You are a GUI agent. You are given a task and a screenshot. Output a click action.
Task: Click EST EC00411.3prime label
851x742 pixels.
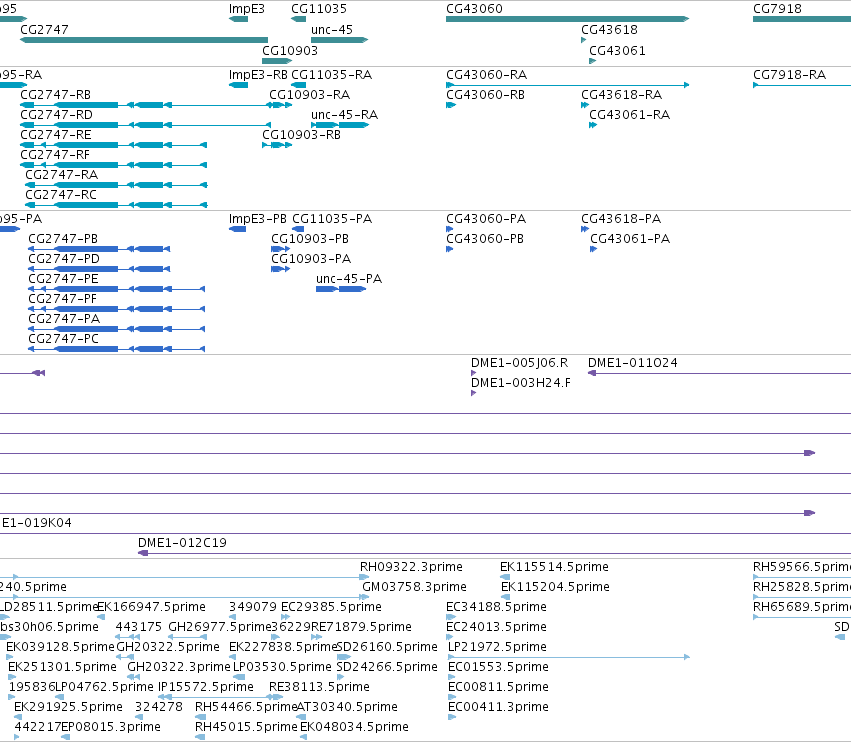coord(498,707)
